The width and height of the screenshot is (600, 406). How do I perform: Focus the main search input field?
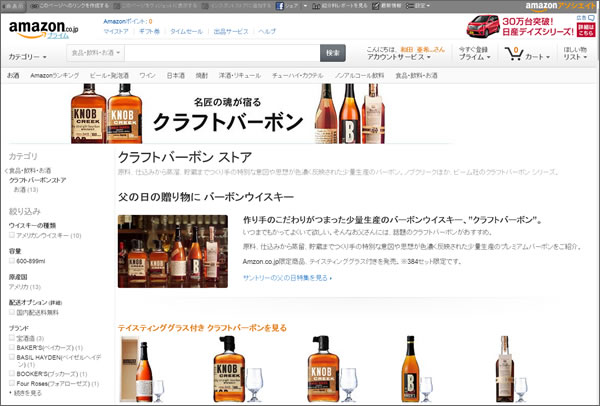coord(222,53)
